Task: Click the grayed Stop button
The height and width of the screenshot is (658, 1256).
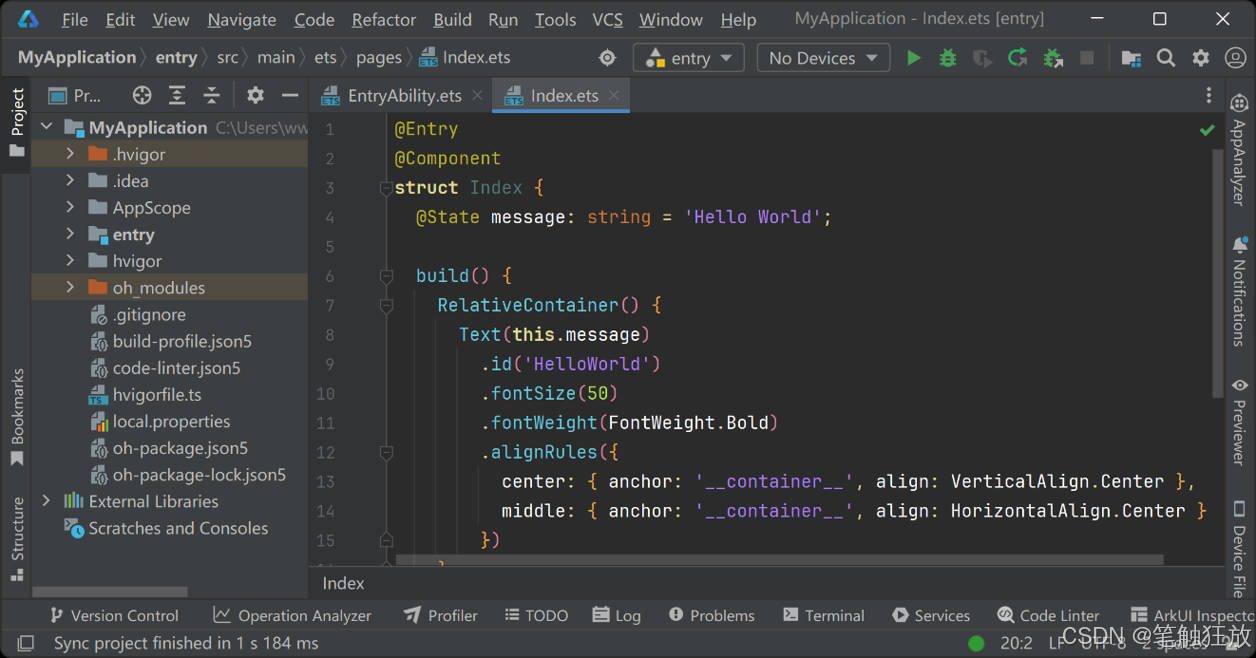Action: (1087, 58)
